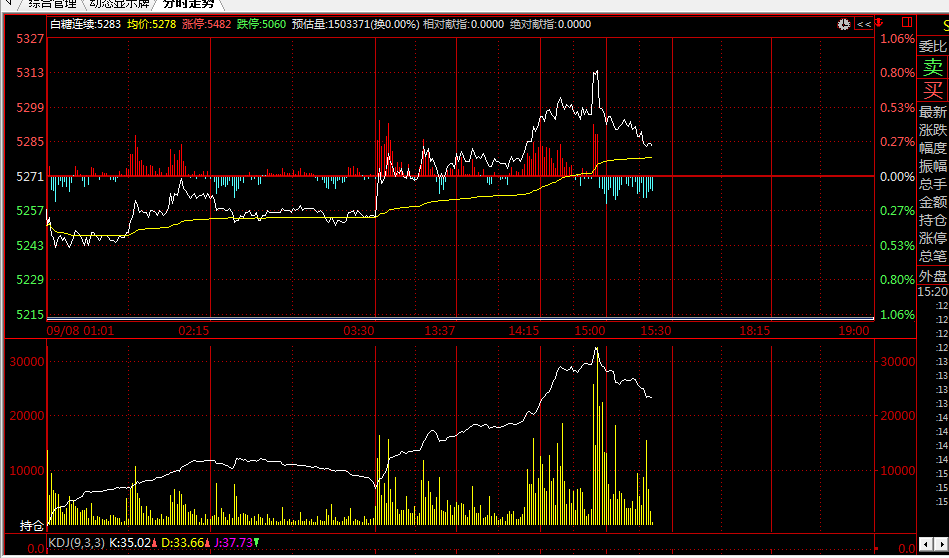The image size is (949, 558).
Task: Click the green 卖 (sell) indicator
Action: click(932, 67)
